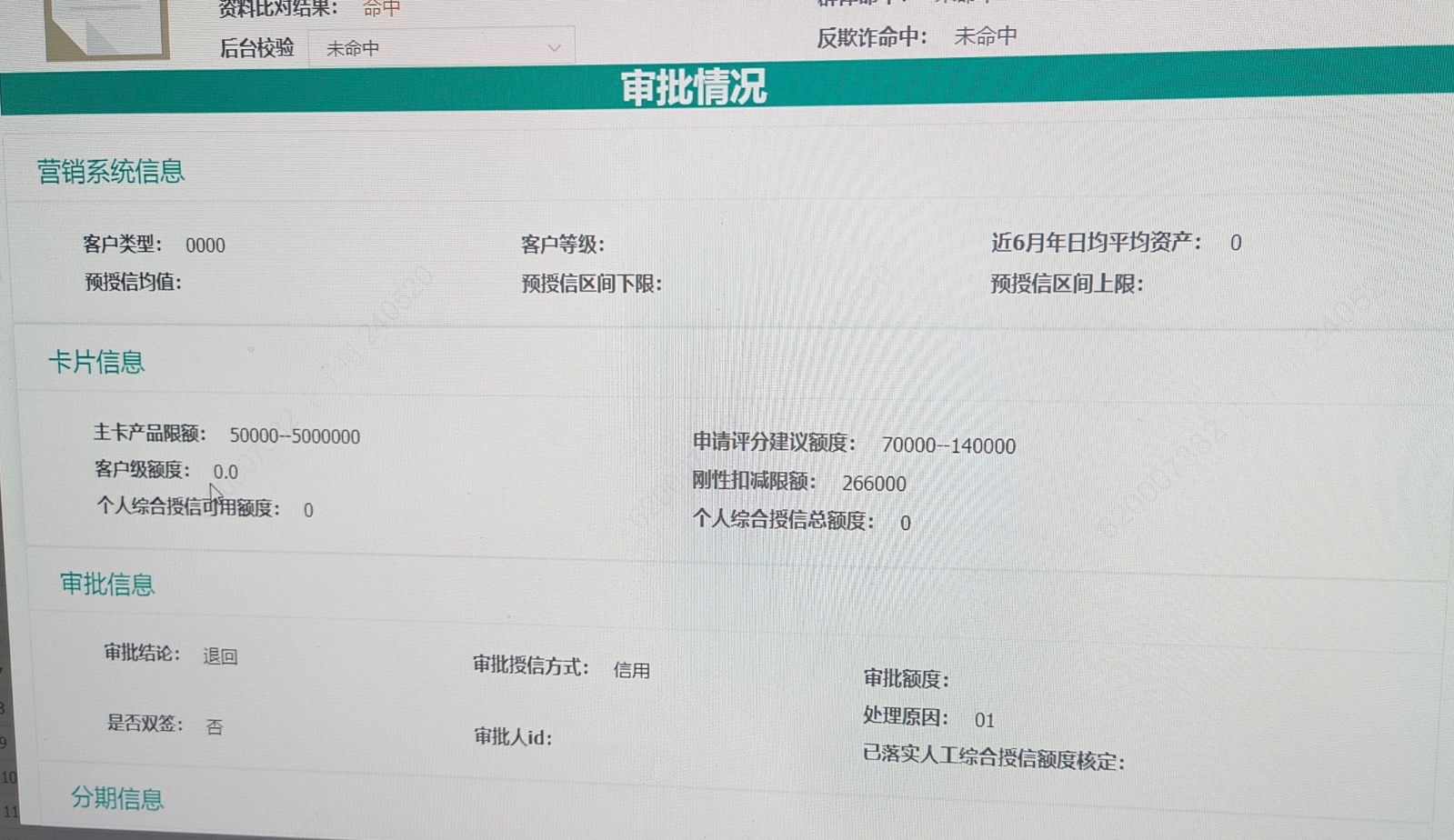Click the 卡片信息 section heading
This screenshot has width=1454, height=840.
pyautogui.click(x=95, y=362)
